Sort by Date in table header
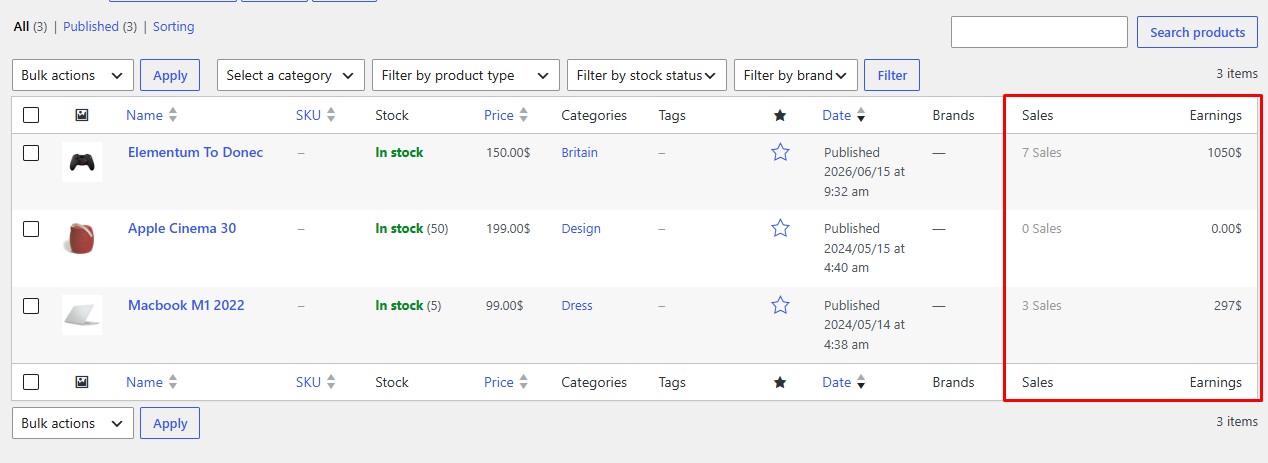The width and height of the screenshot is (1268, 463). coord(844,115)
